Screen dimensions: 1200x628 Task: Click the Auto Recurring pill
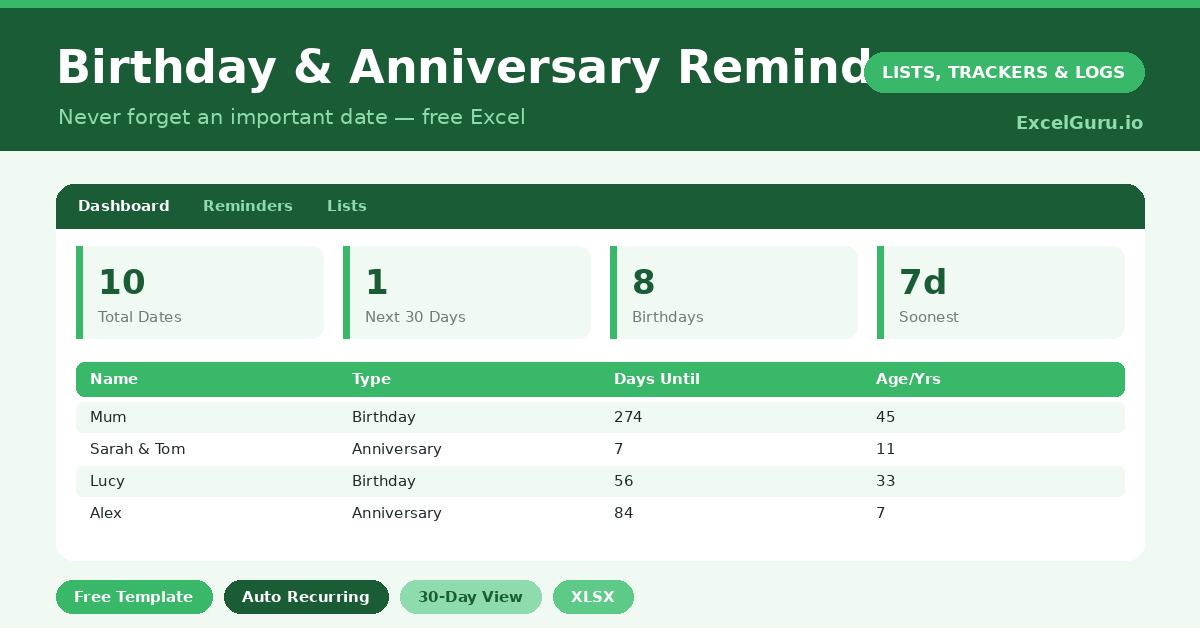point(306,597)
